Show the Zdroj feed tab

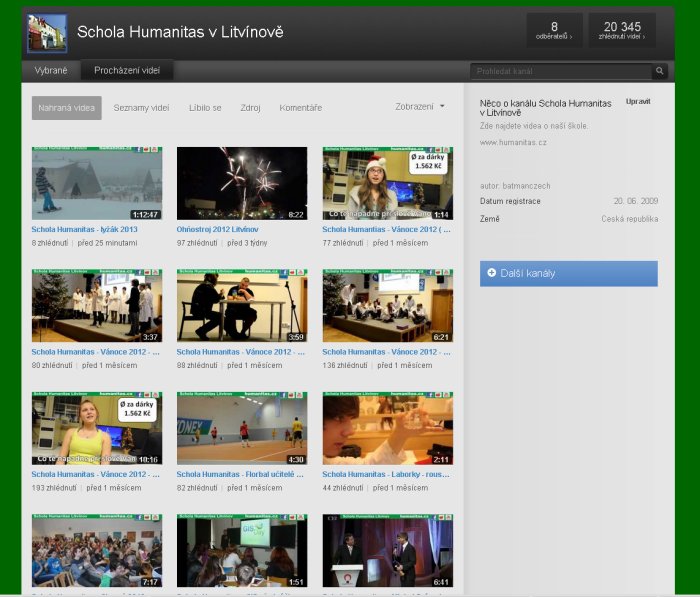click(251, 107)
